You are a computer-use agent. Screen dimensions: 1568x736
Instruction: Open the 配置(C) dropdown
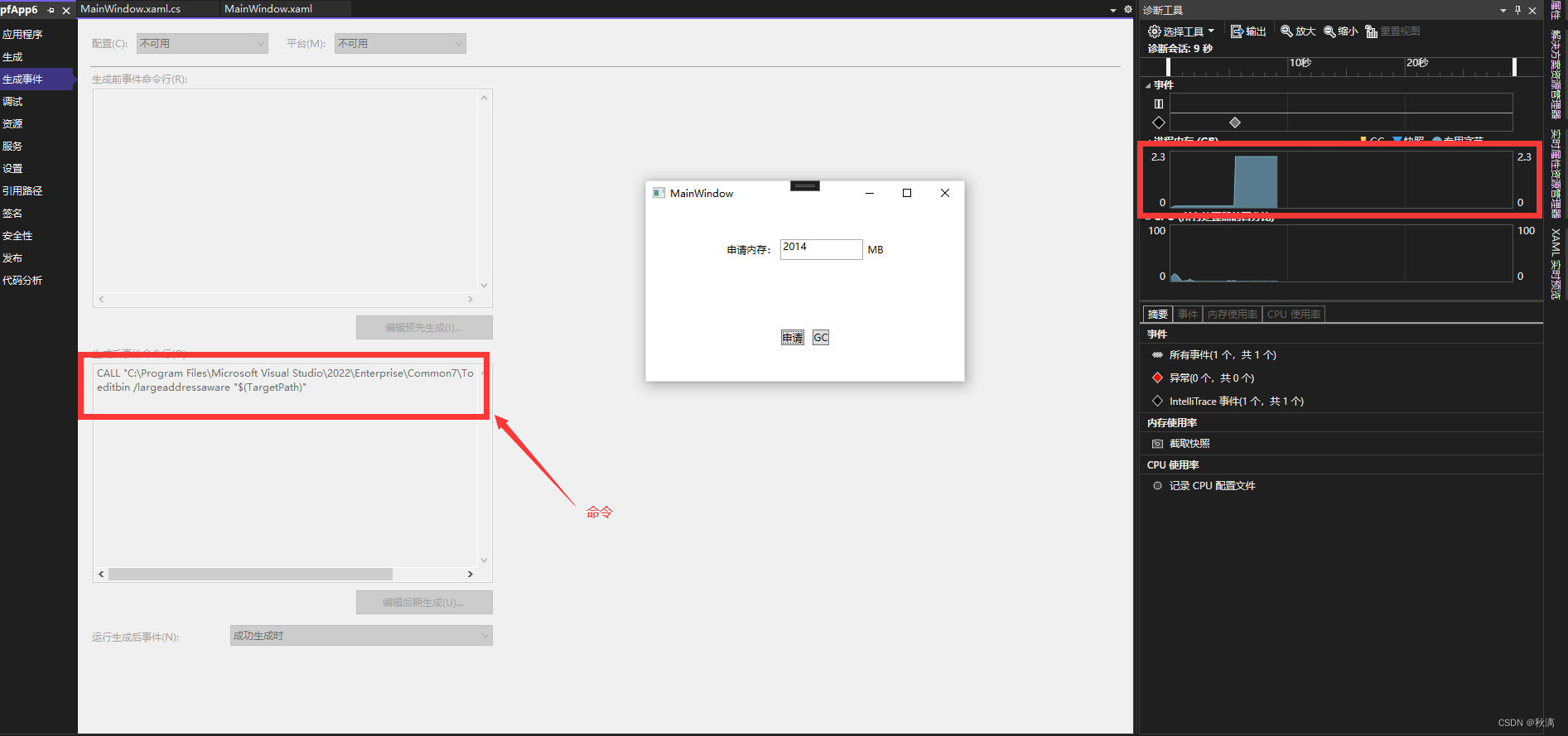[x=202, y=43]
